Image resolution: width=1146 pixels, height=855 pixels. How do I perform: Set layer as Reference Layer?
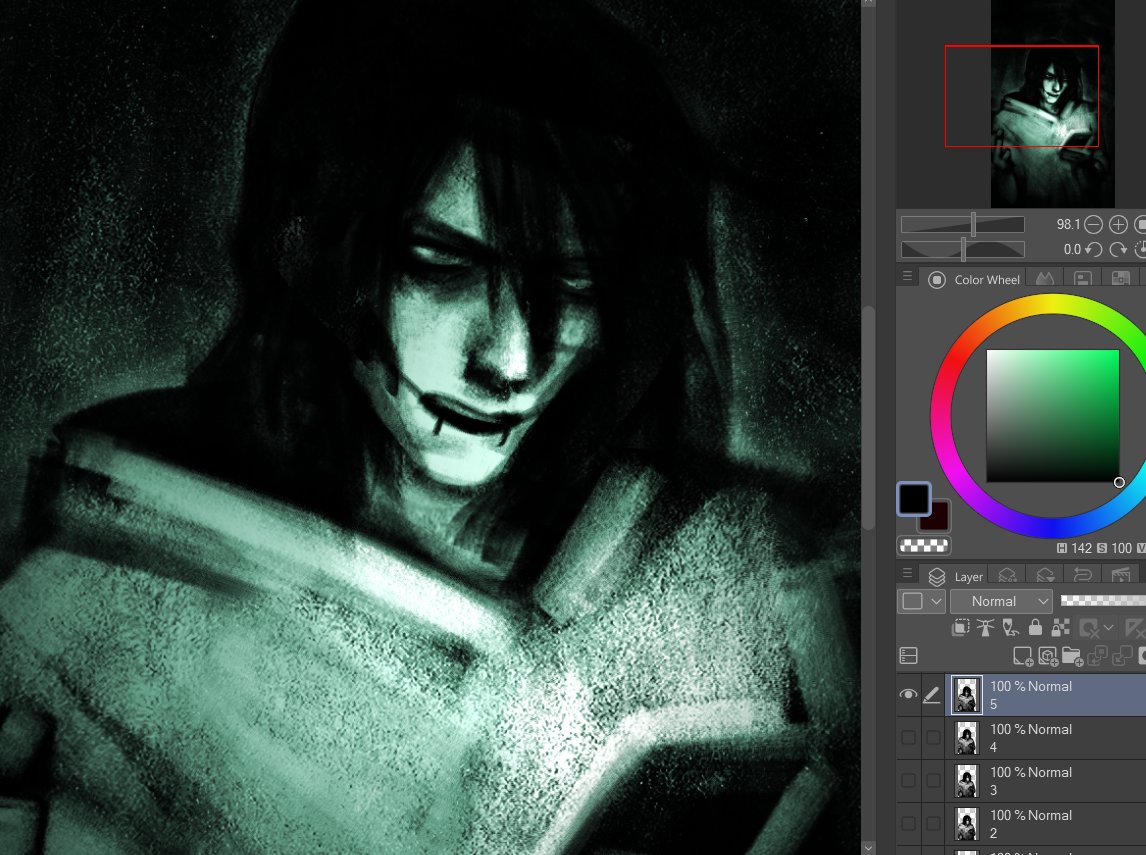tap(986, 627)
